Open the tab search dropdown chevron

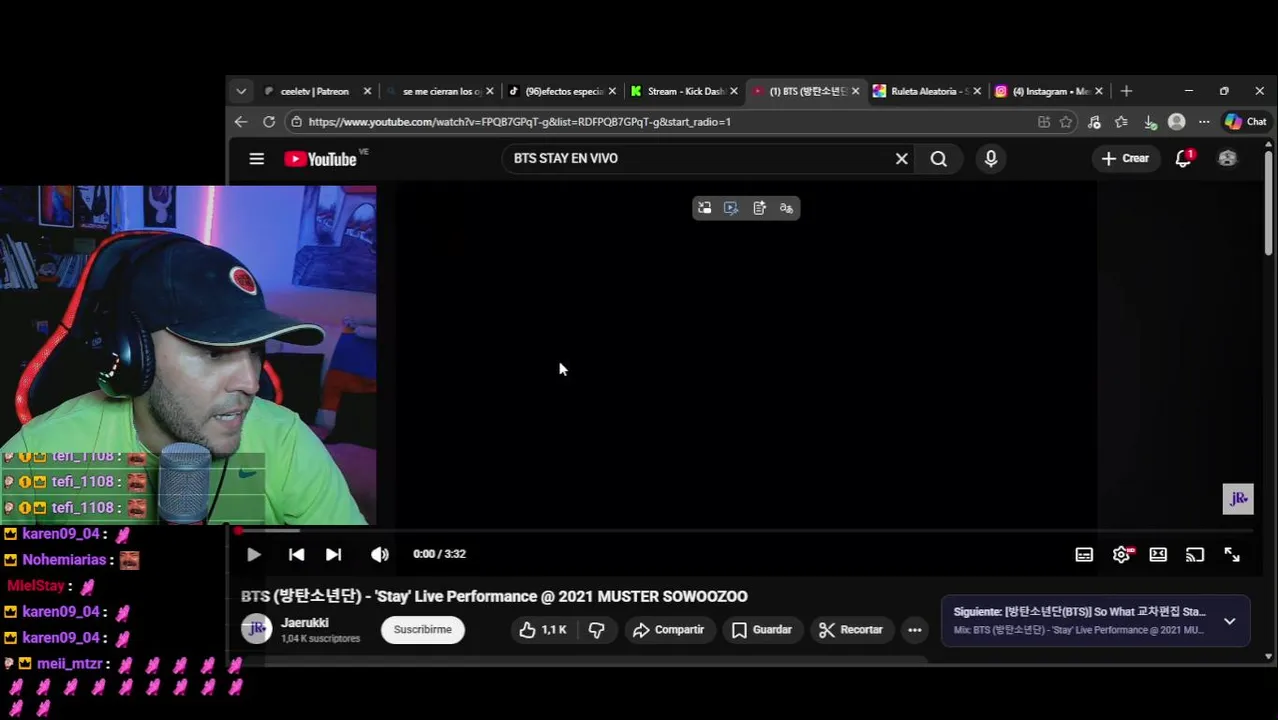pyautogui.click(x=241, y=91)
